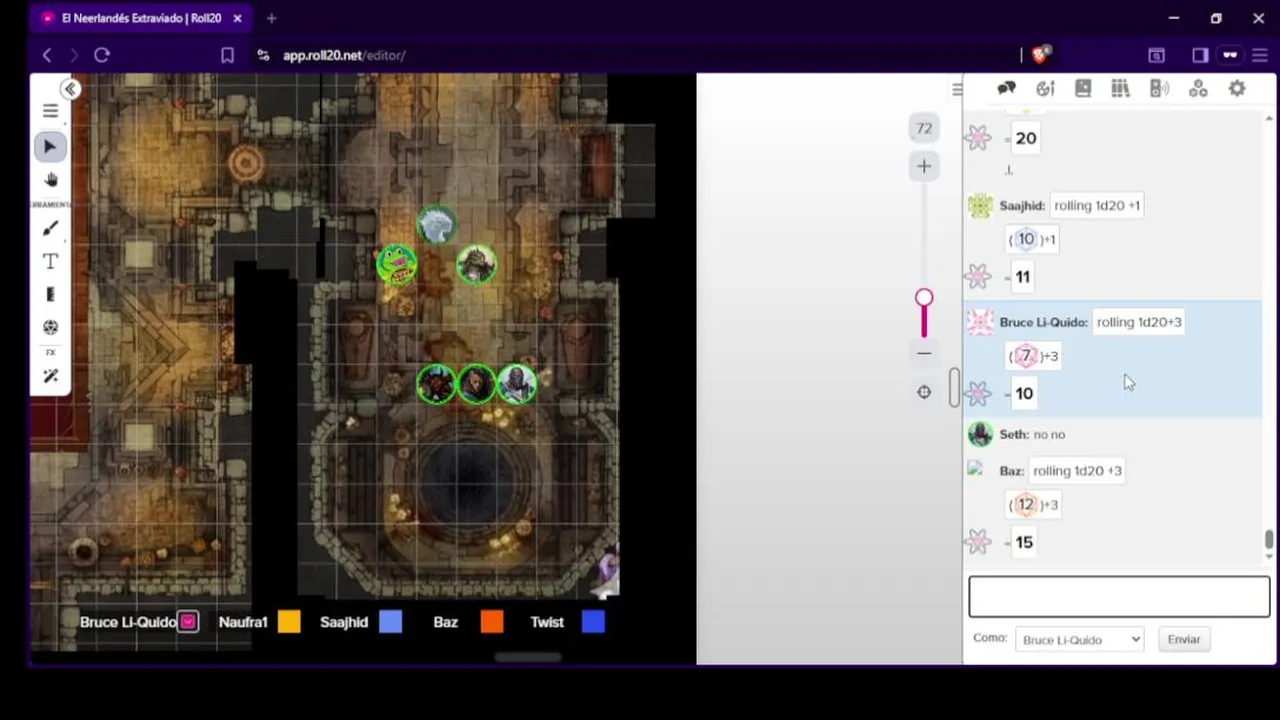Choose the Select arrow tool
1280x720 pixels.
click(49, 147)
